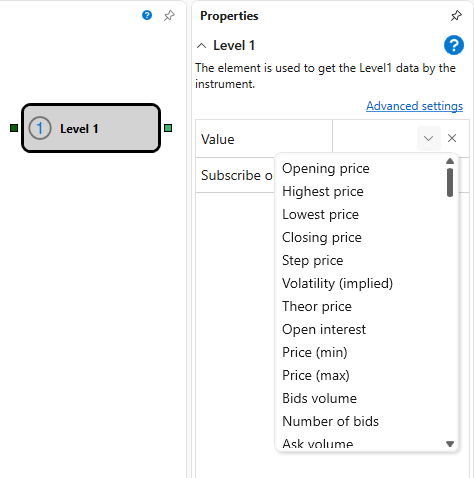
Task: Pin the diagram panel with the pin icon
Action: [169, 15]
